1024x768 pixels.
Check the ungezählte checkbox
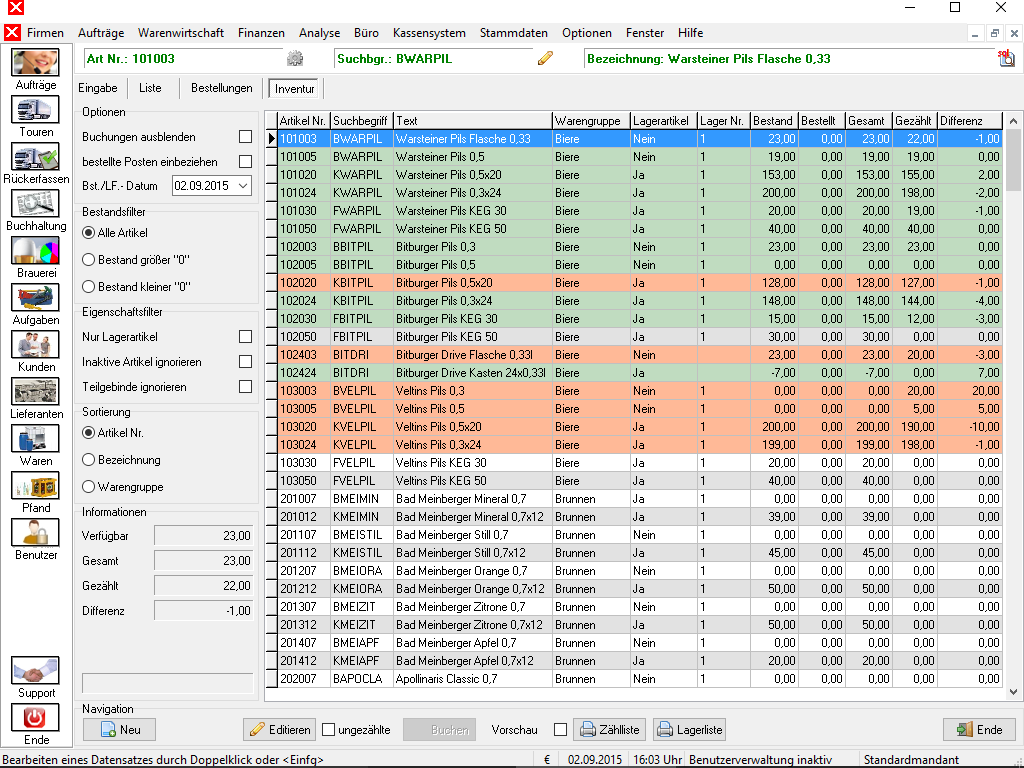click(x=328, y=729)
